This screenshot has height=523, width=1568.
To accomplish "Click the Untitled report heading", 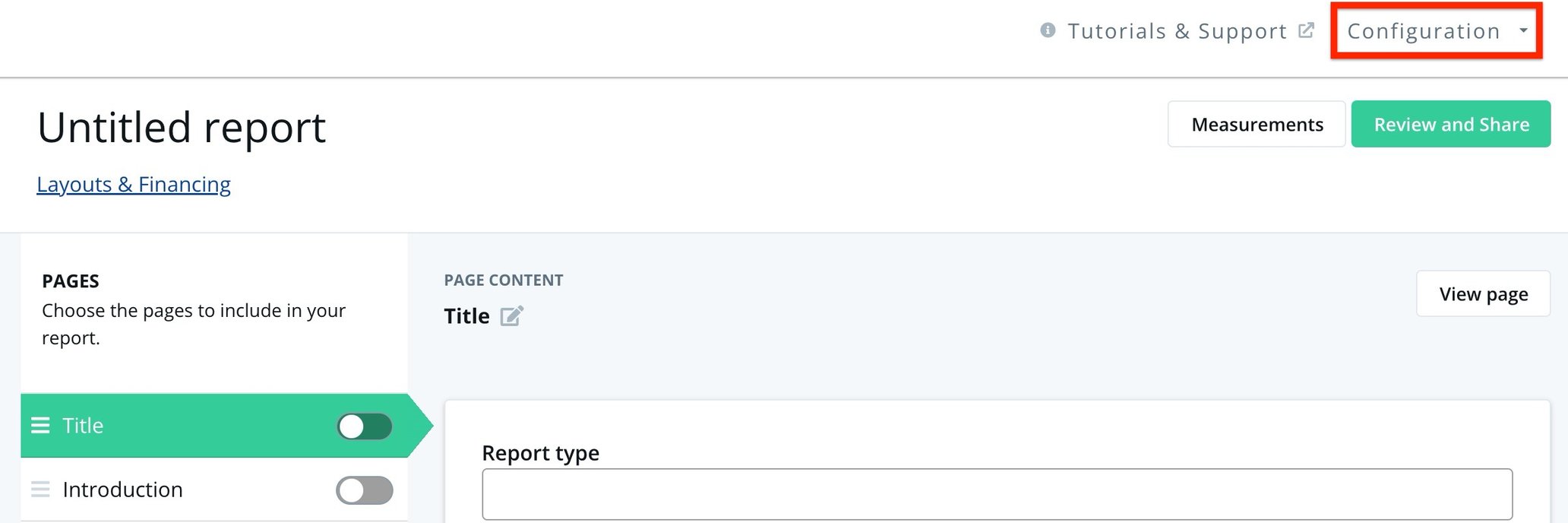I will coord(182,126).
